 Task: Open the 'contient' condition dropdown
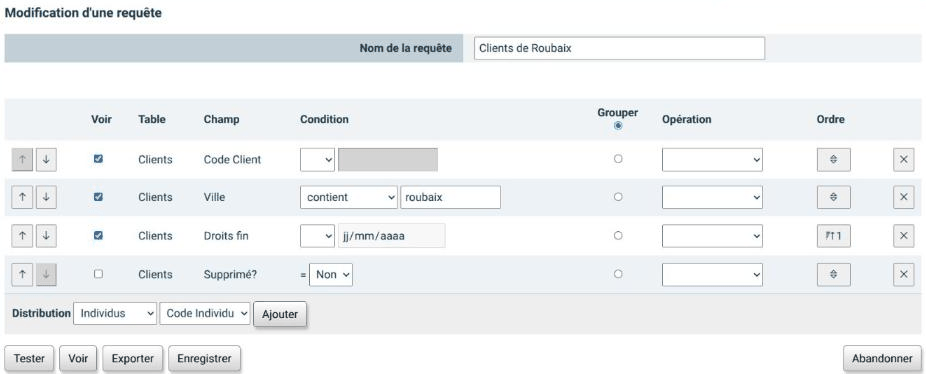tap(349, 197)
